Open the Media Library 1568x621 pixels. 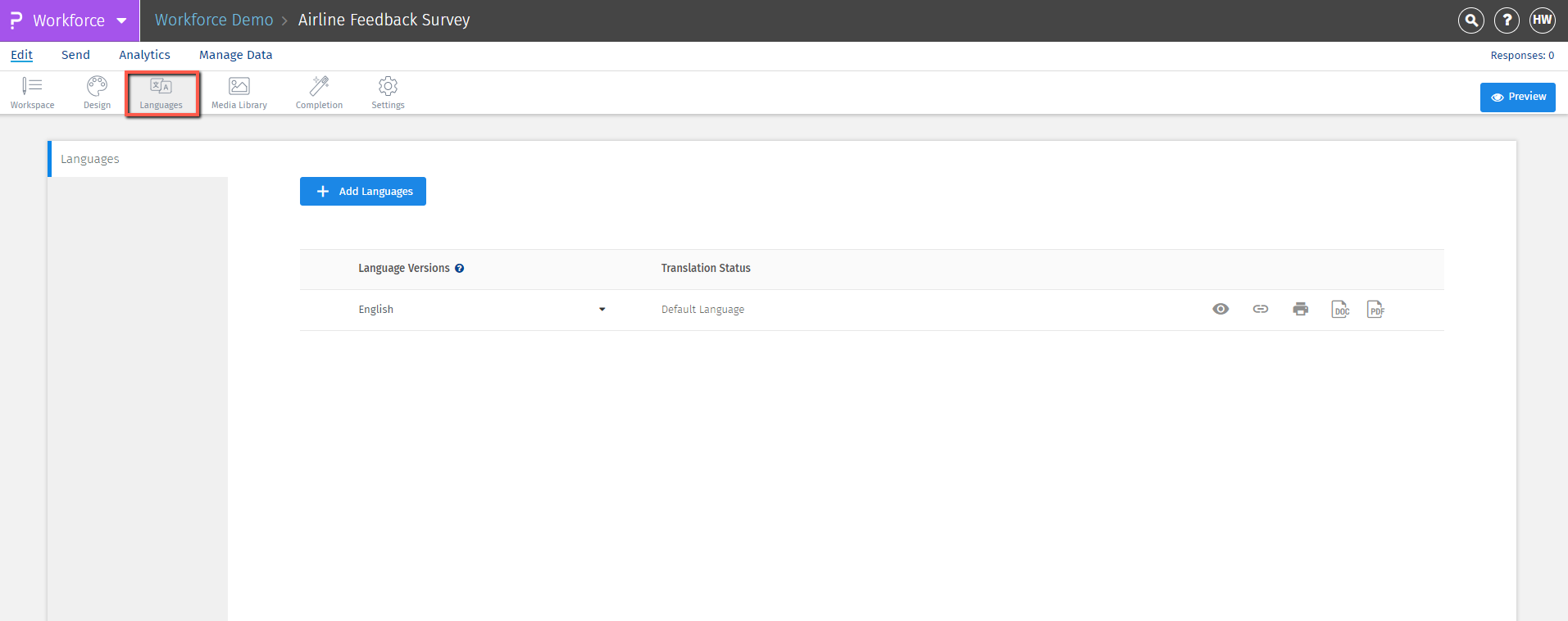(239, 93)
